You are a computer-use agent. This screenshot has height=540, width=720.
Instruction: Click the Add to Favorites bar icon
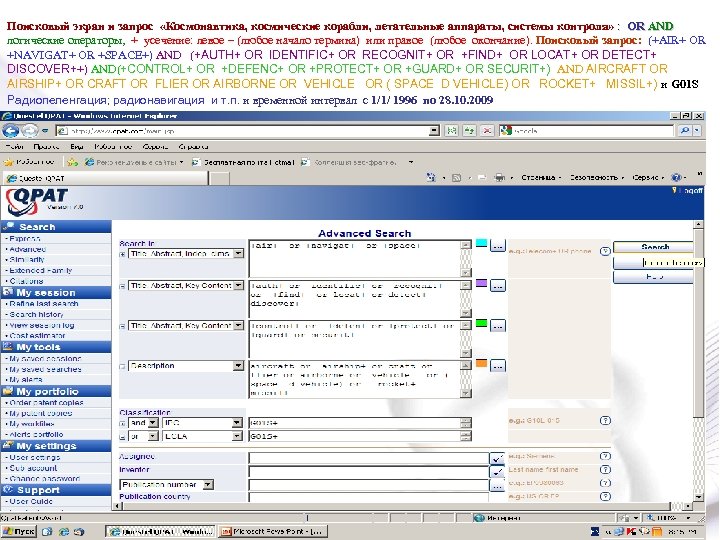tap(72, 162)
